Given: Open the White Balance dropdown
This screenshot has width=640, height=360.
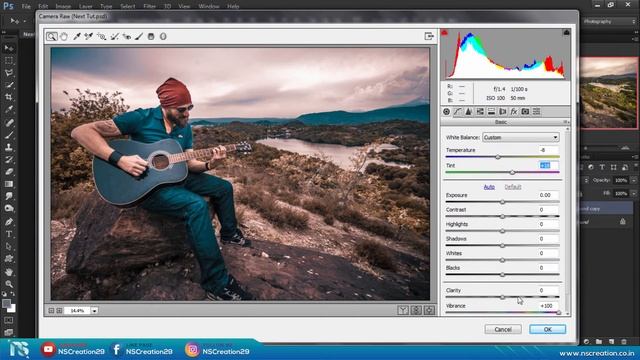Looking at the screenshot, I should 520,138.
